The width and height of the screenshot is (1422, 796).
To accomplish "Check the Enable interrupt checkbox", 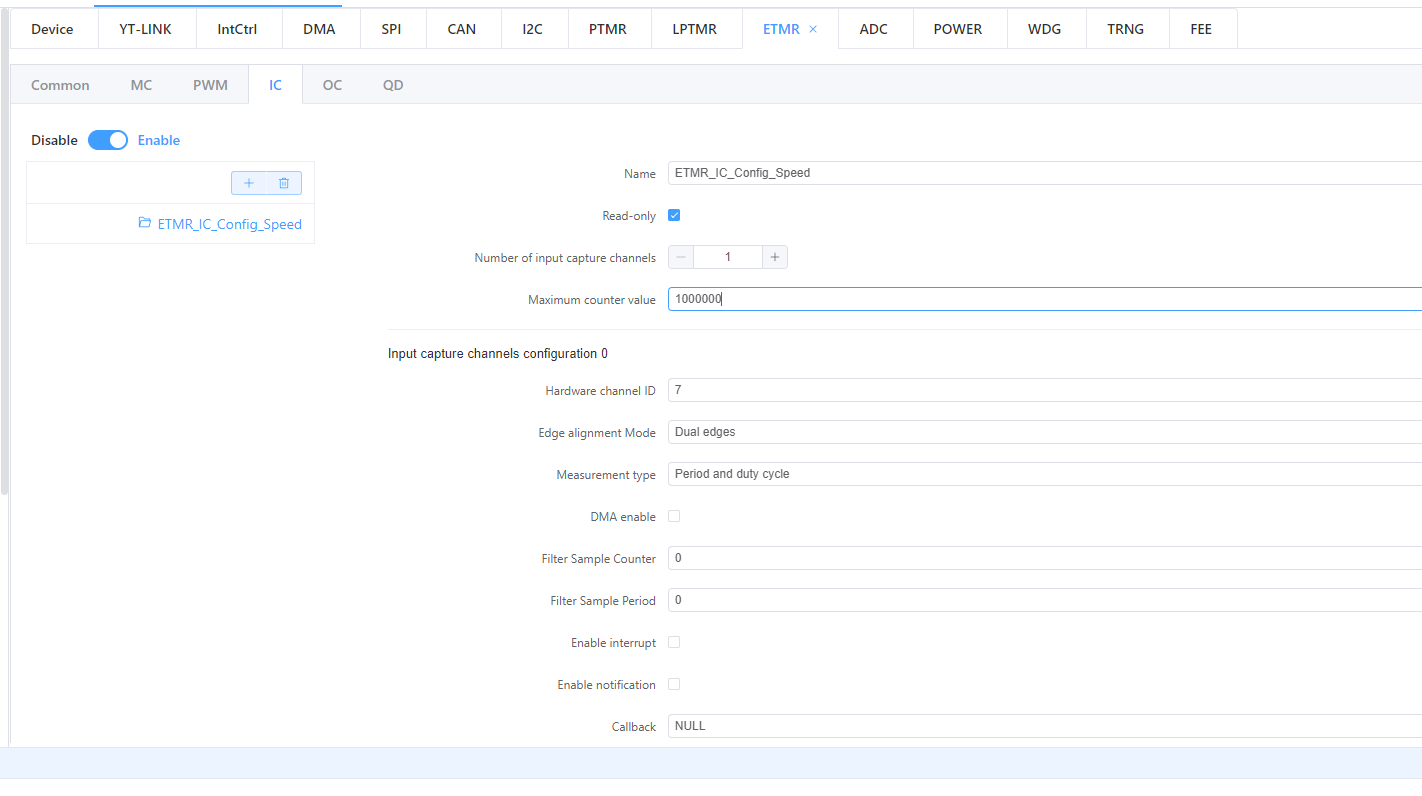I will click(x=674, y=642).
